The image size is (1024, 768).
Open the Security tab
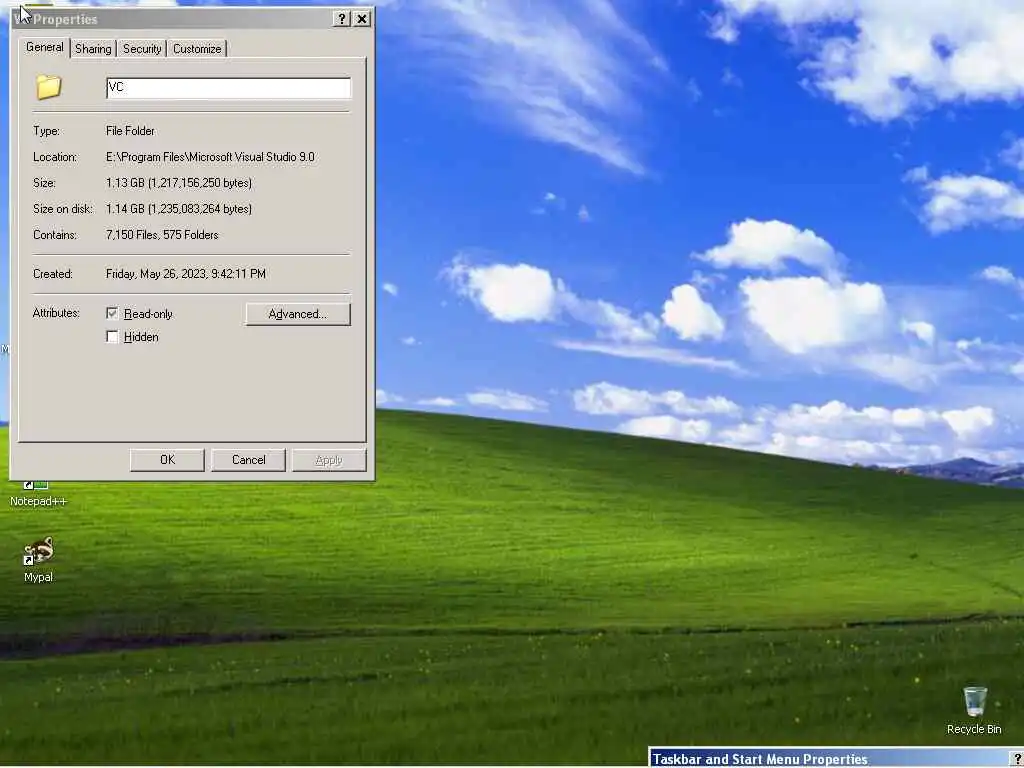[x=142, y=49]
